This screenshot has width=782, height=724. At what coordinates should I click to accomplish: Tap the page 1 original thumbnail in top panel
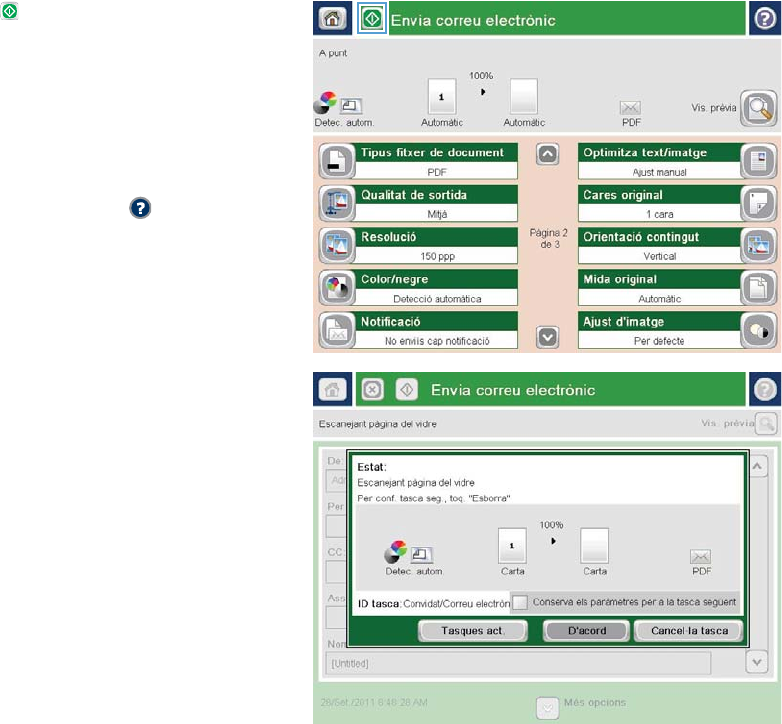point(441,96)
